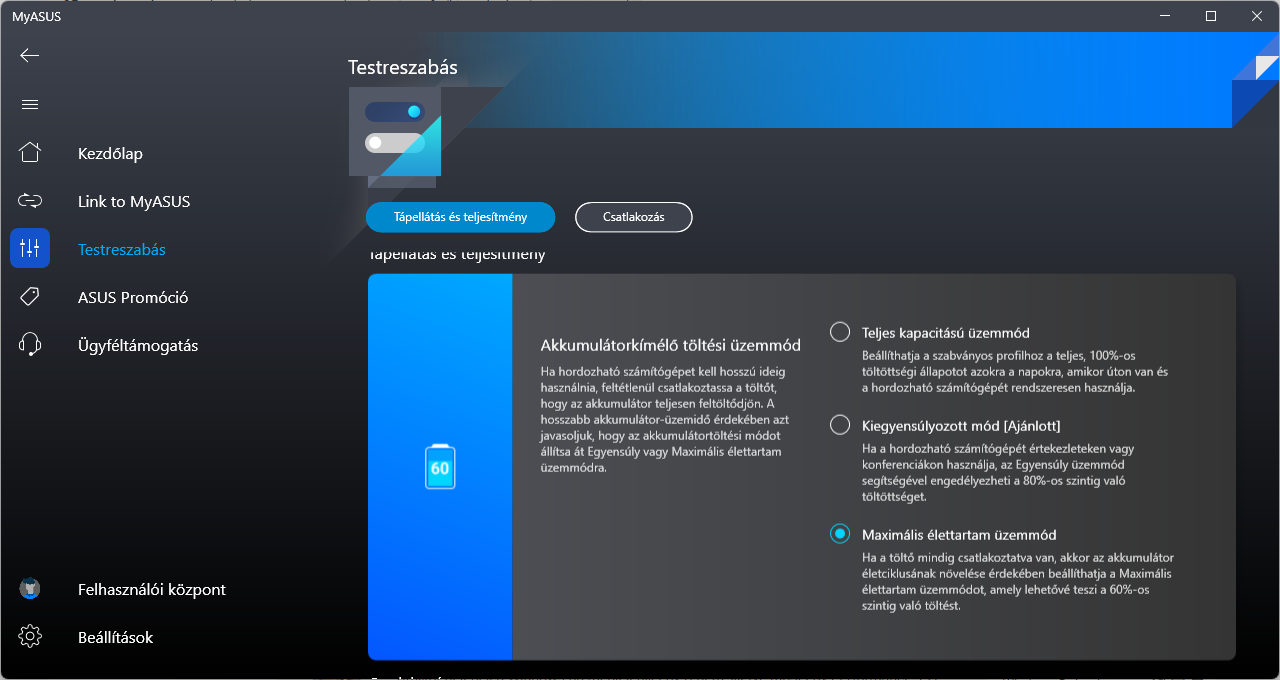The height and width of the screenshot is (680, 1280).
Task: Go to Testreszabás in sidebar
Action: click(x=122, y=249)
